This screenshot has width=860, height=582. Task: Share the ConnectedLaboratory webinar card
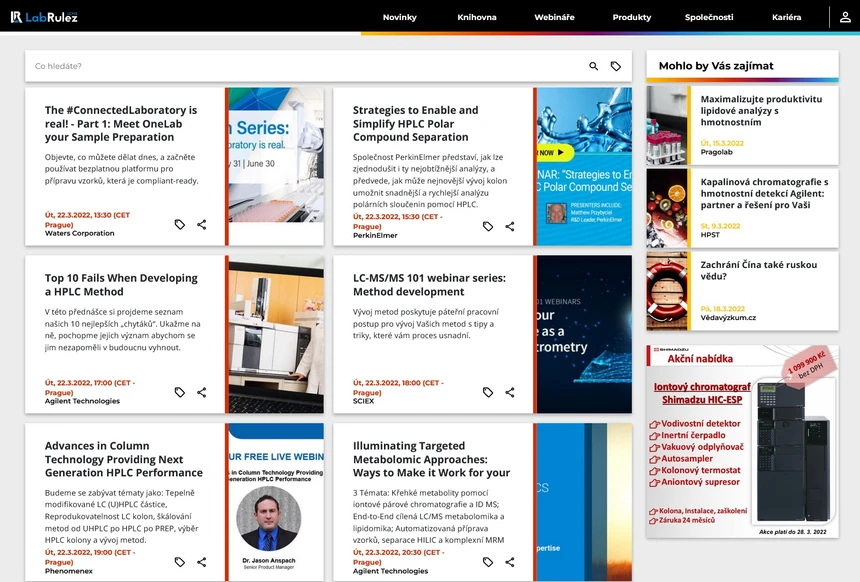202,224
